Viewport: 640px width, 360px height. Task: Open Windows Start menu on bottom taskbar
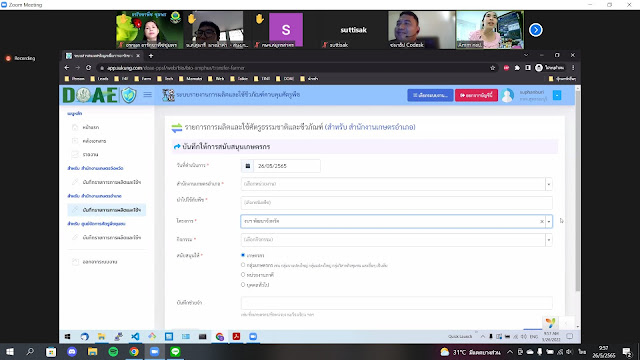click(x=10, y=352)
